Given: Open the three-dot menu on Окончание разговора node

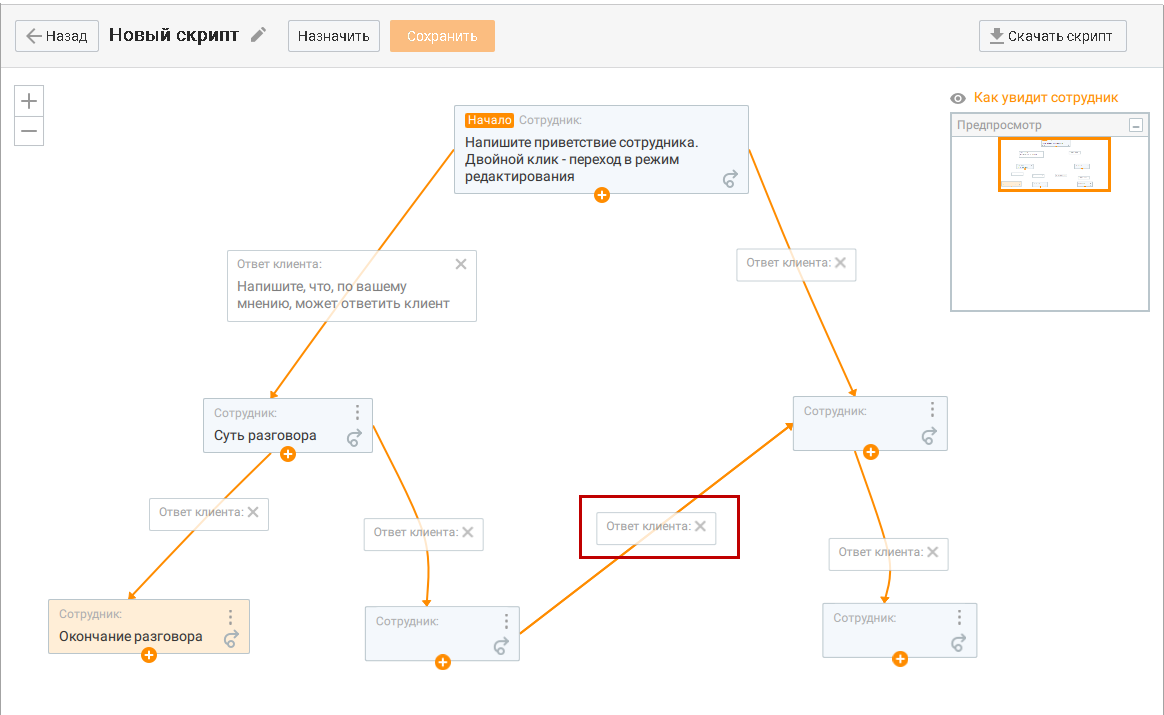Looking at the screenshot, I should 230,617.
